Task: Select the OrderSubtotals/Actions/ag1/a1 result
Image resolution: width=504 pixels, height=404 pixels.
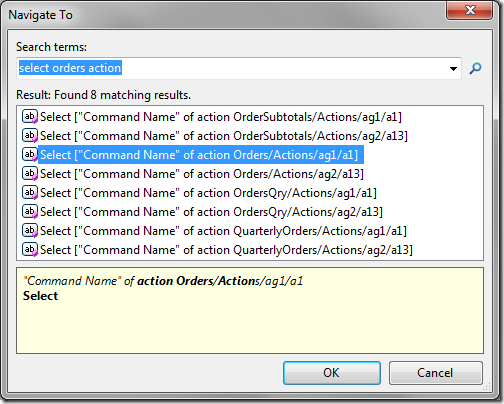Action: point(221,117)
